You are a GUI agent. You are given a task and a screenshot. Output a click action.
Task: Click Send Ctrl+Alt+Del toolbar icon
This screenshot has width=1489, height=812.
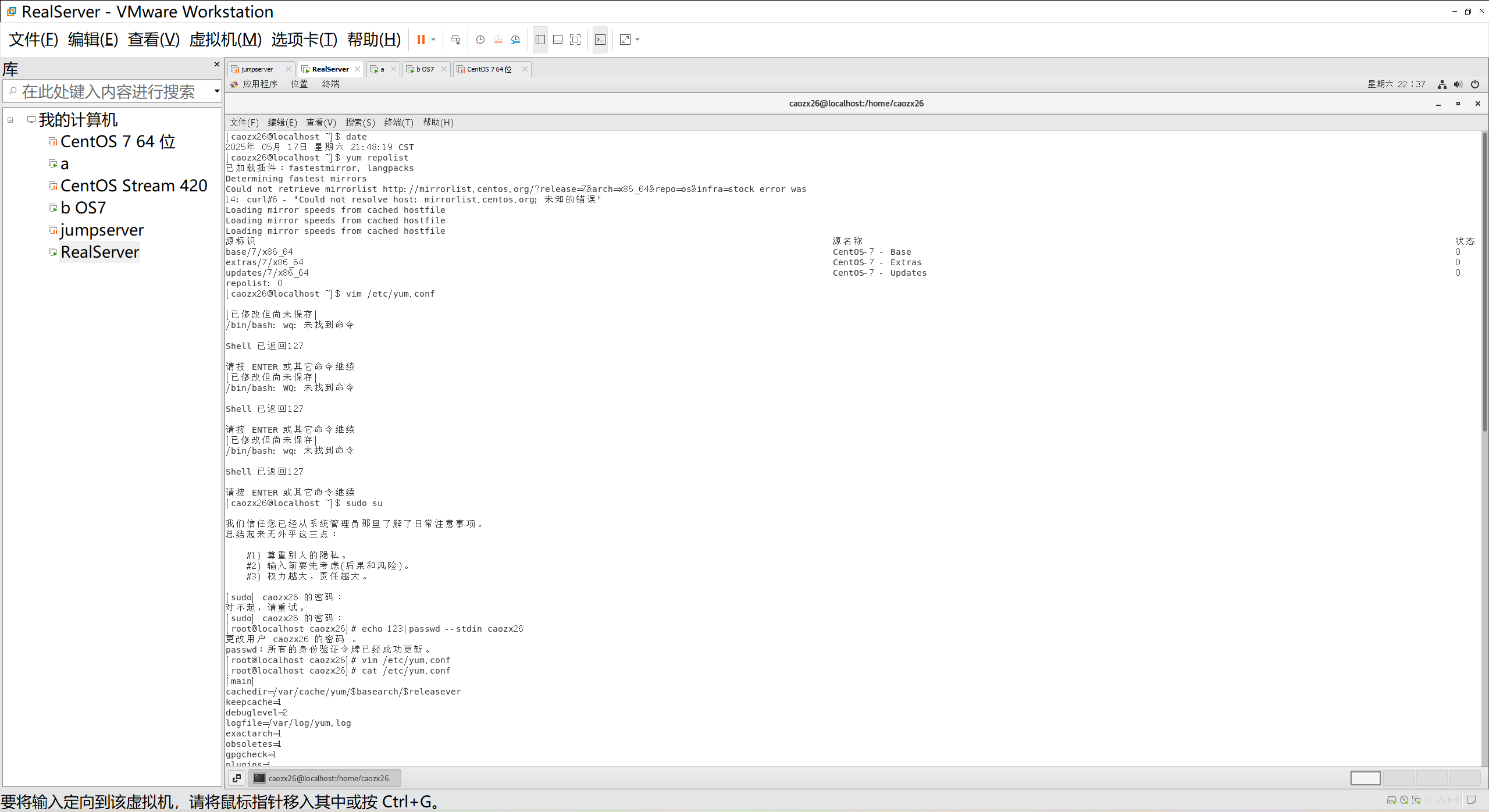point(455,40)
